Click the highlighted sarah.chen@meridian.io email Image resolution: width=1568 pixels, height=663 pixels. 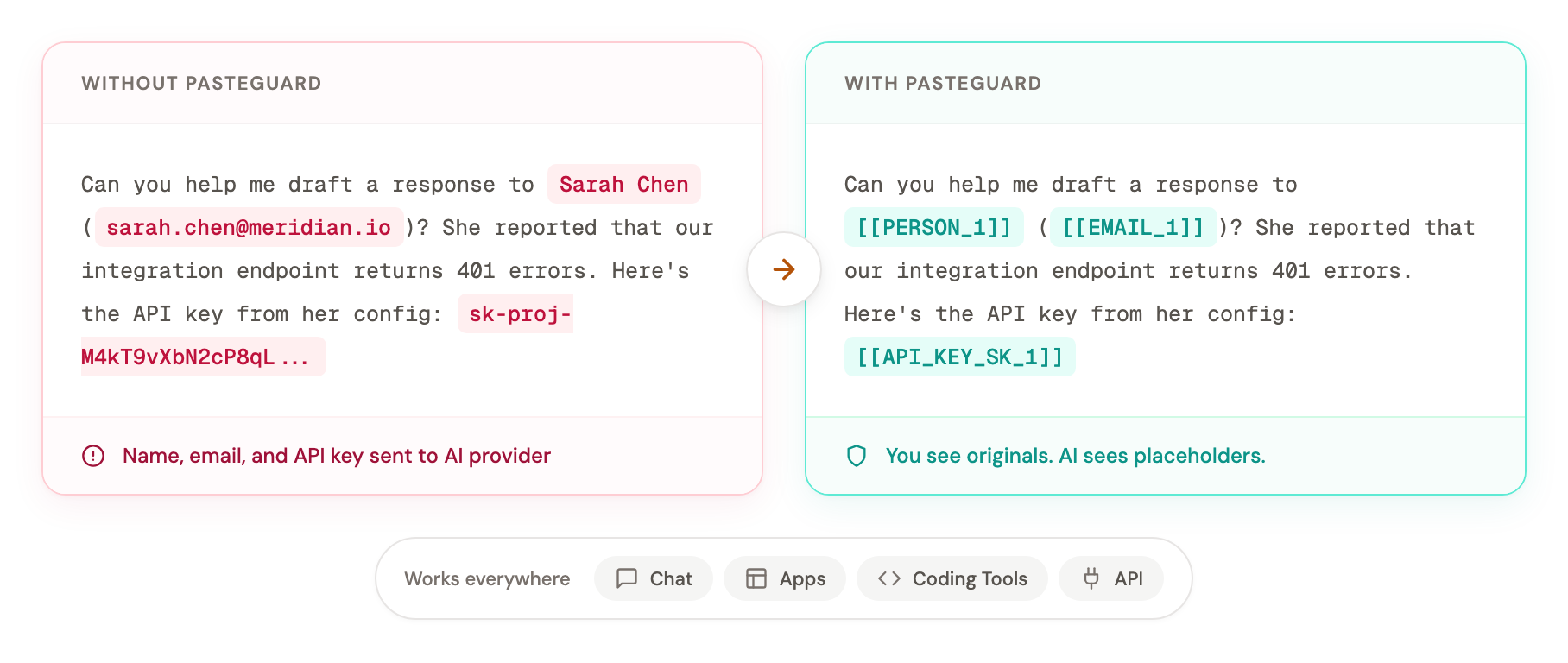click(249, 228)
